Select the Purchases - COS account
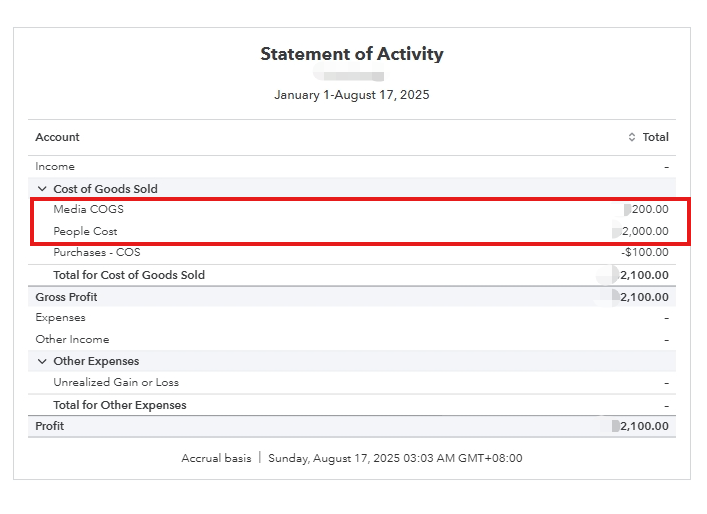 click(96, 252)
